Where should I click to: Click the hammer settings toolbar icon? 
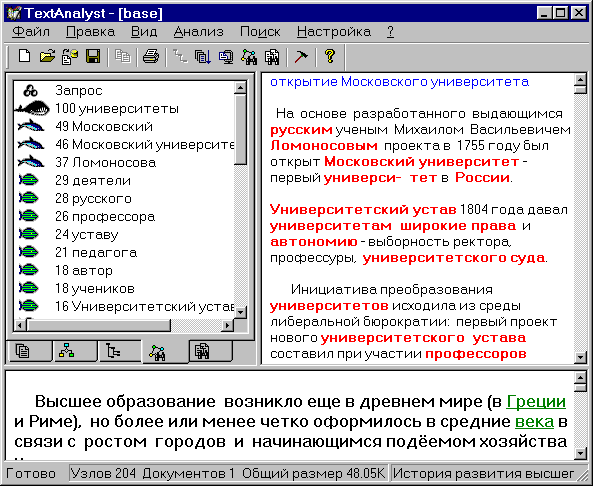[301, 57]
